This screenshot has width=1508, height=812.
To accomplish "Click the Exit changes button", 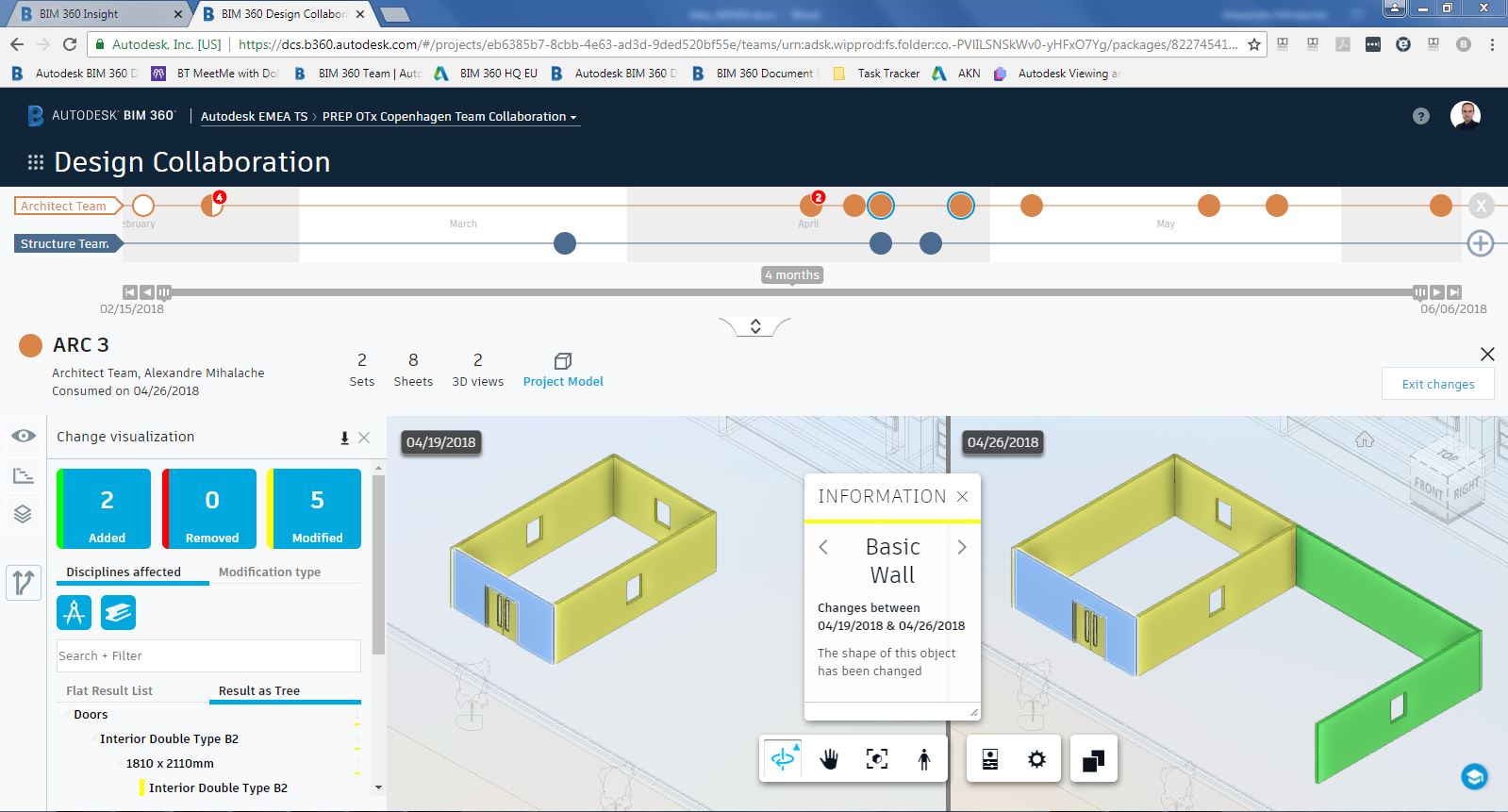I will coord(1437,384).
